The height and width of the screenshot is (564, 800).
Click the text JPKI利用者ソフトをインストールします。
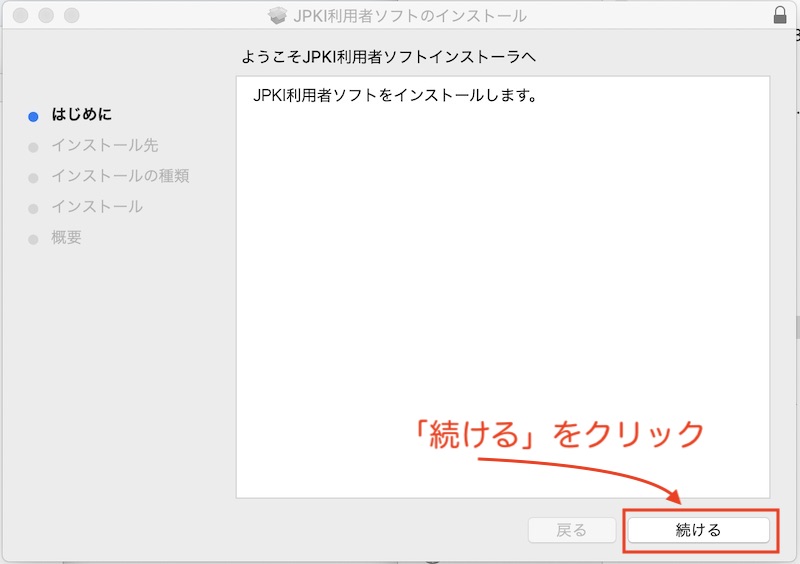[395, 95]
